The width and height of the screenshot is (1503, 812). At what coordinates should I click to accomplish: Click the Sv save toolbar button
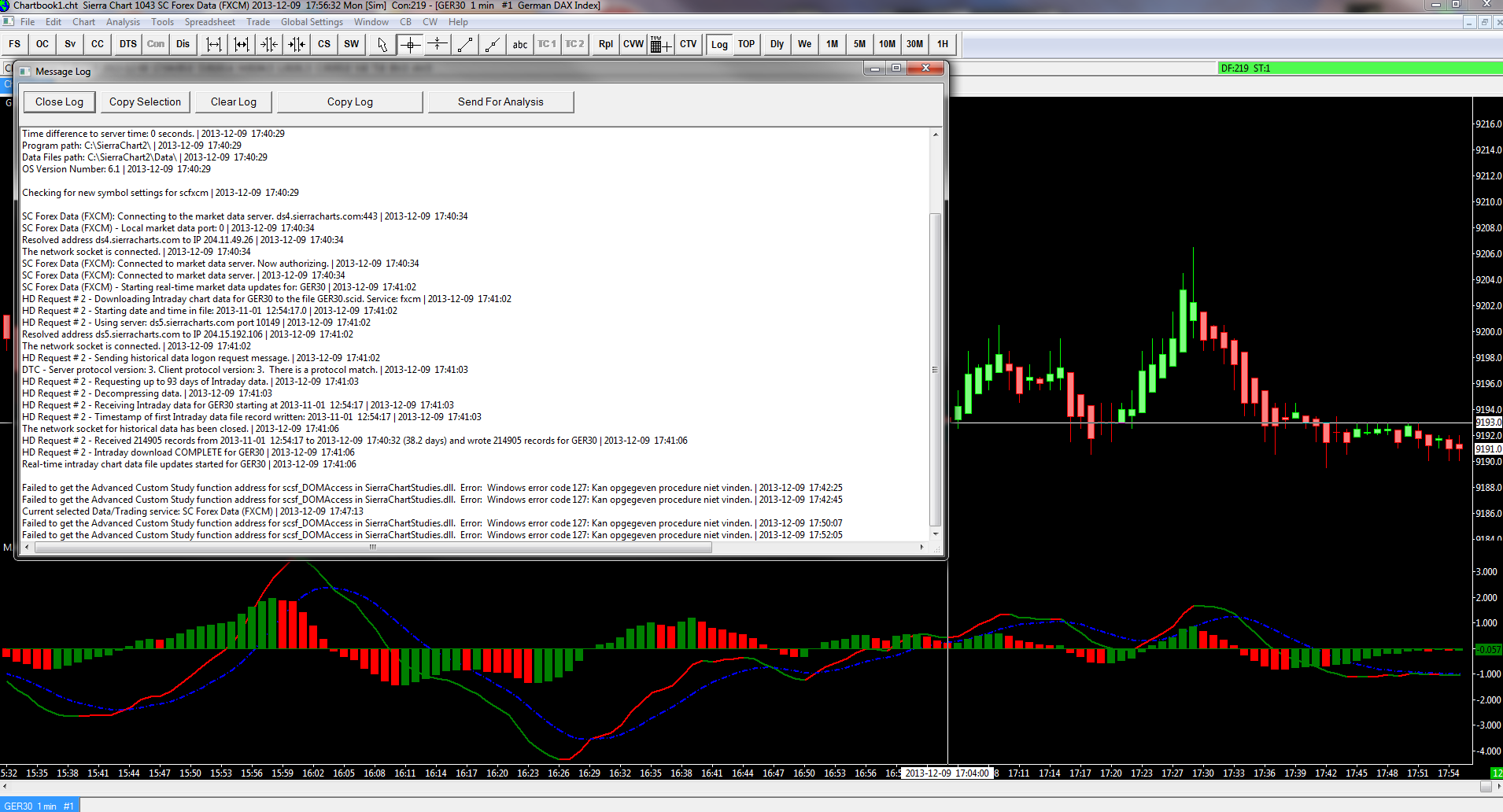[x=70, y=44]
